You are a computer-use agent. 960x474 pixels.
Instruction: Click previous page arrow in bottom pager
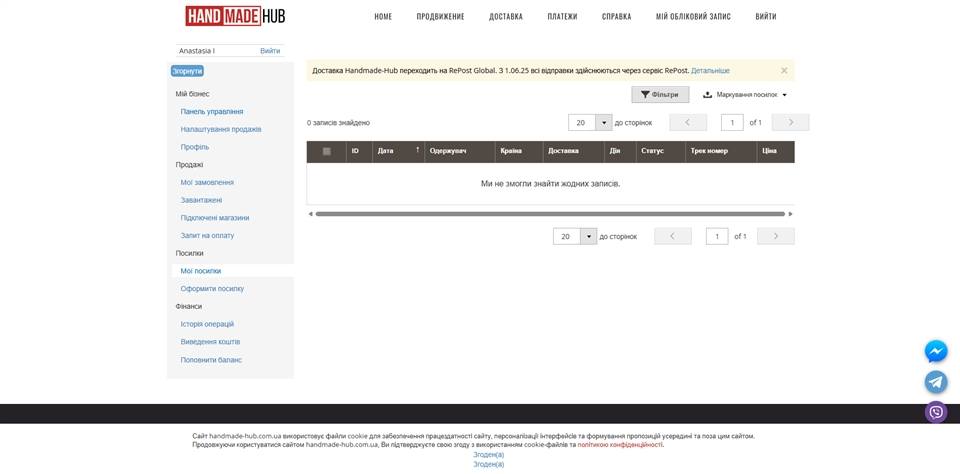point(673,236)
